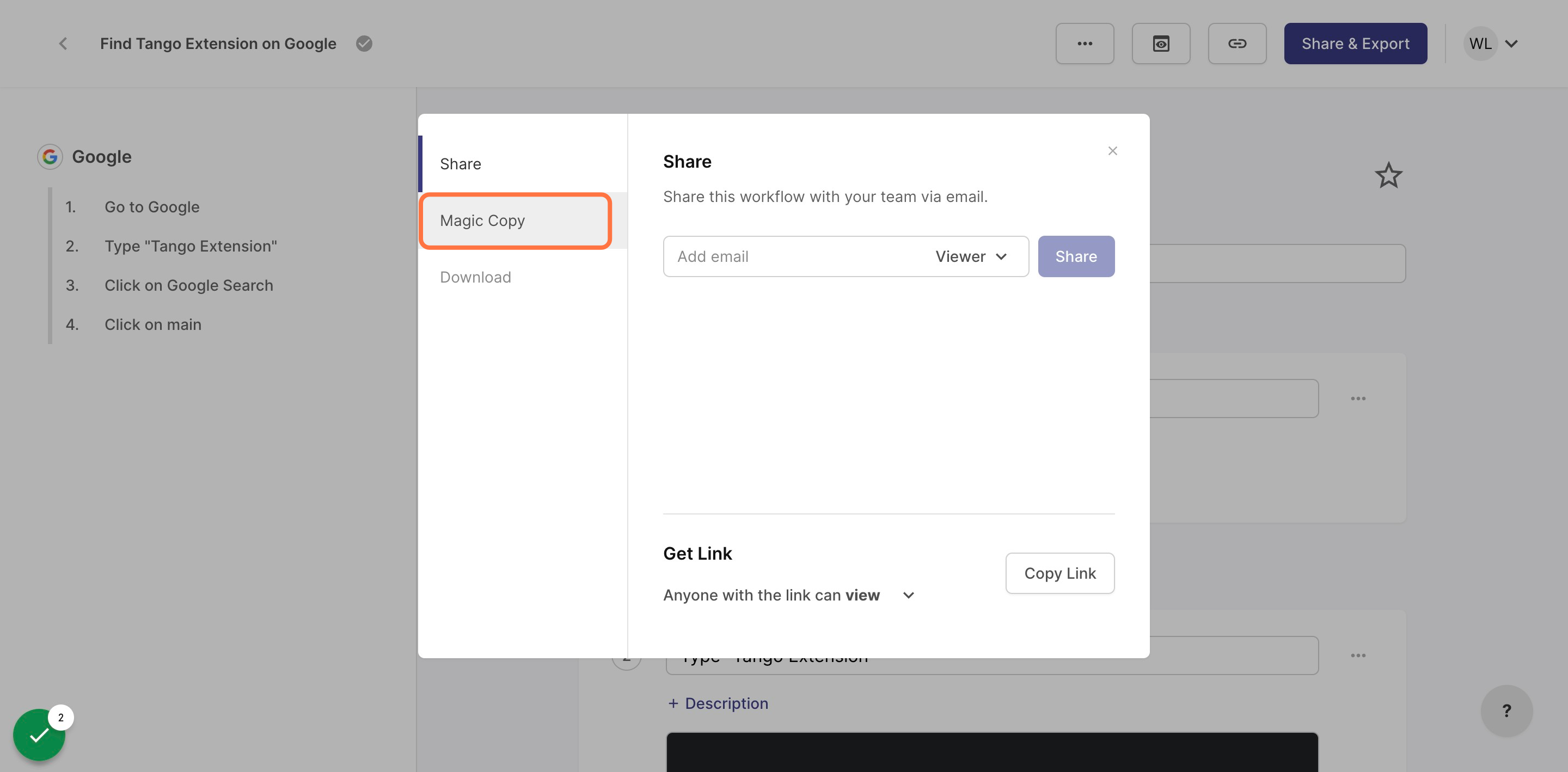
Task: Select step 'Go to Google' in outline
Action: click(151, 207)
